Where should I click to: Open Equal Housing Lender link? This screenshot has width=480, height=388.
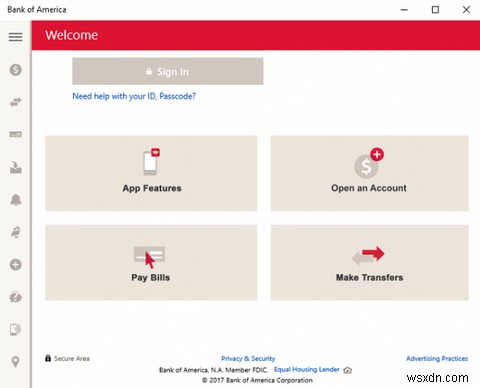[x=307, y=369]
